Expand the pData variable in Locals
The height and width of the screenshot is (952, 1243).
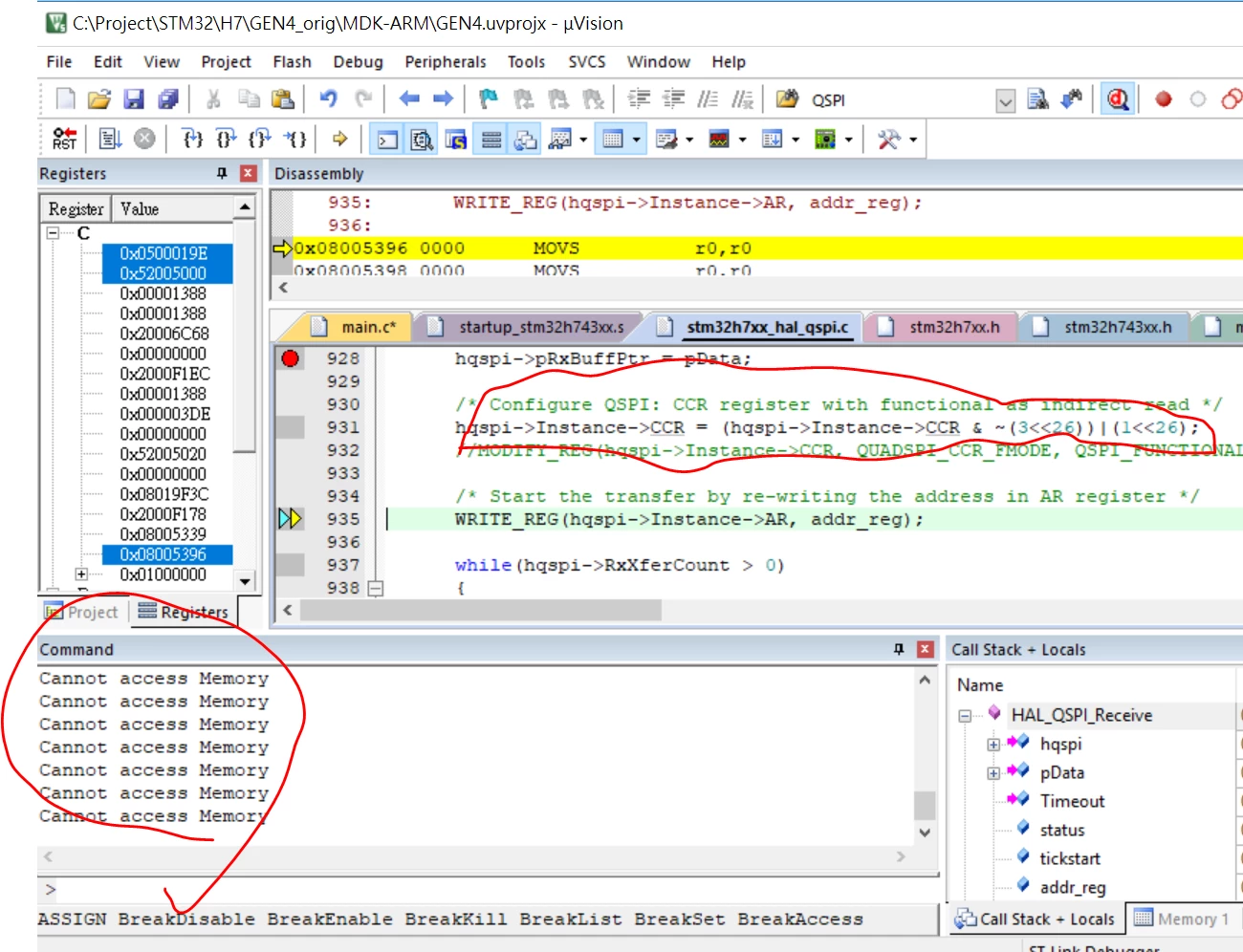pos(993,773)
